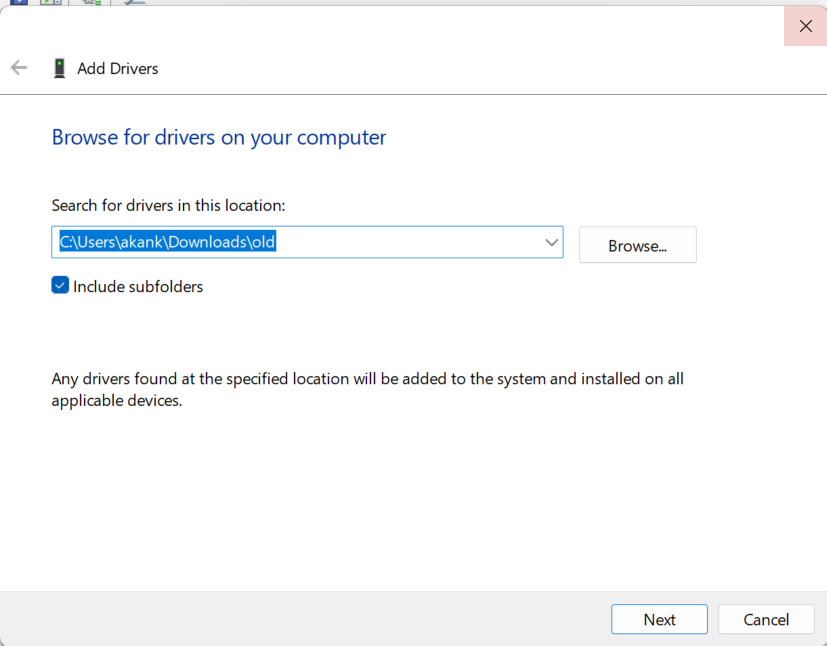Close the Add Drivers dialog

point(805,26)
